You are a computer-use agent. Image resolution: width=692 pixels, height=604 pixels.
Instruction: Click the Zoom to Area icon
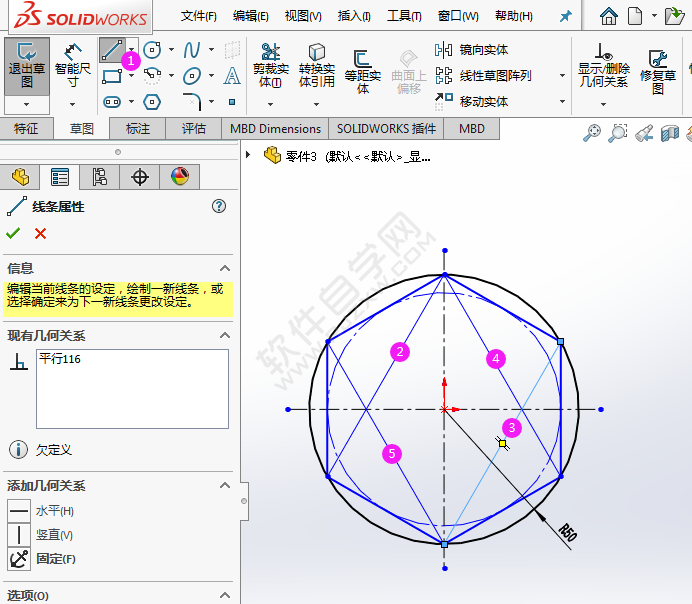617,133
